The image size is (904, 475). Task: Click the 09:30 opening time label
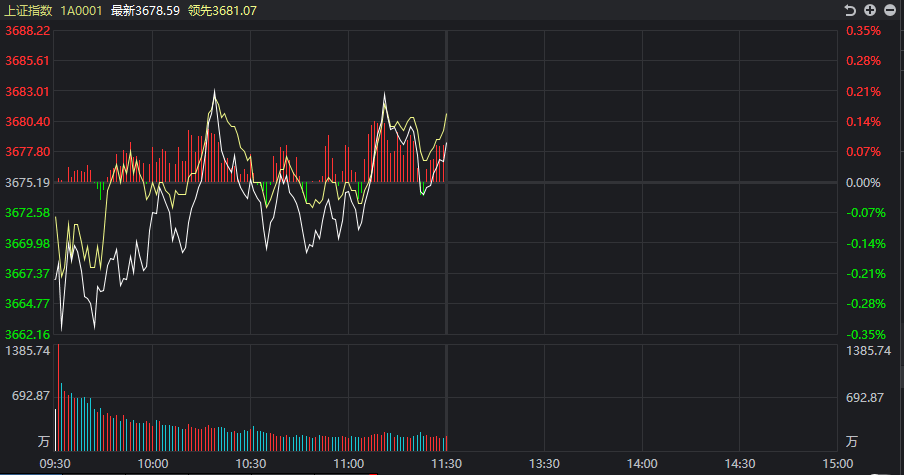pos(55,464)
